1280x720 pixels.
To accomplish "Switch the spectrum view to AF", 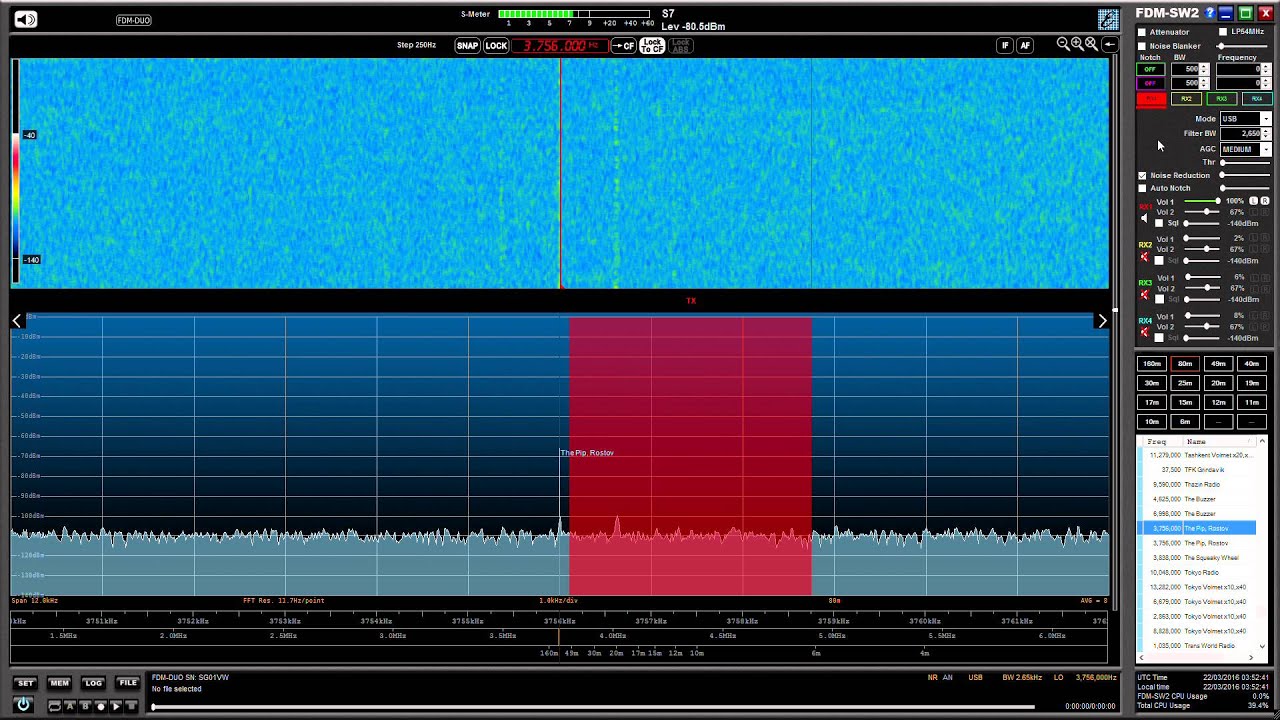I will click(1024, 46).
